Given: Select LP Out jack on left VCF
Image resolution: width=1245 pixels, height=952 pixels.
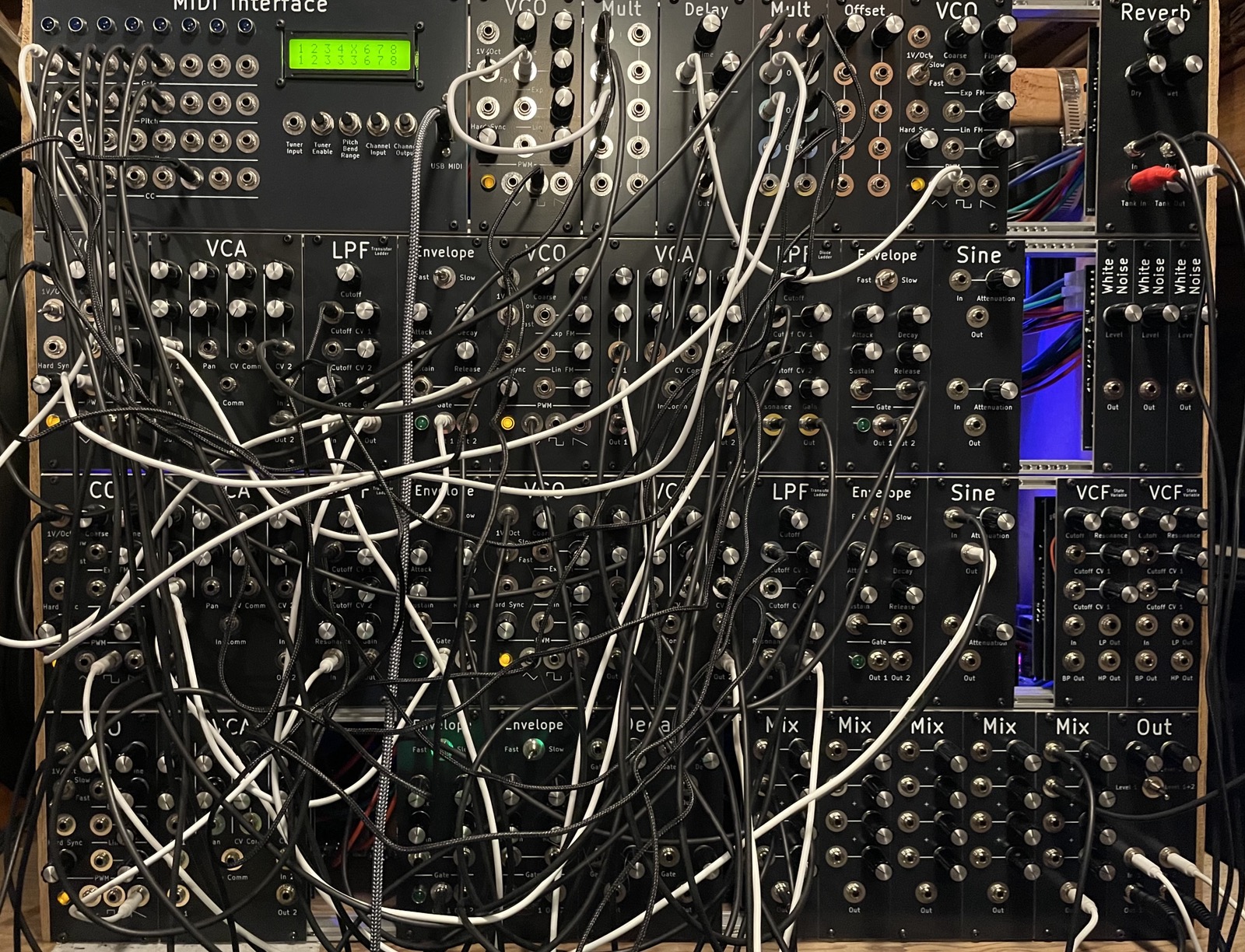Looking at the screenshot, I should pyautogui.click(x=1110, y=625).
